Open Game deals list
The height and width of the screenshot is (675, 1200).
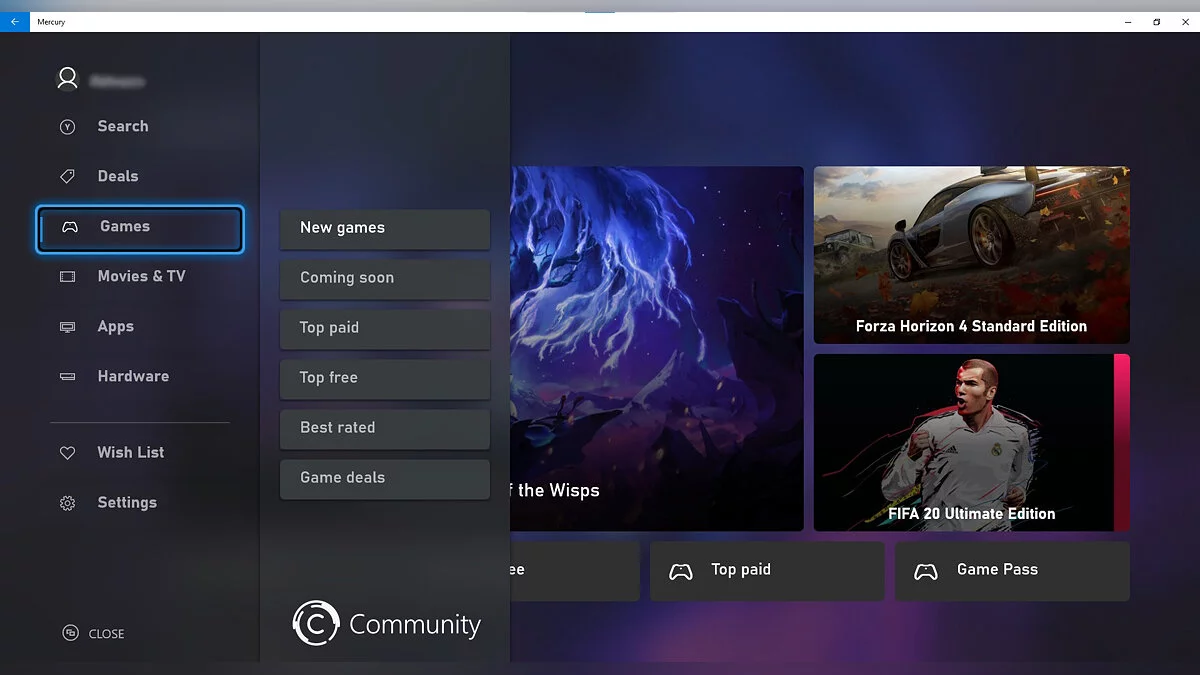[x=385, y=479]
